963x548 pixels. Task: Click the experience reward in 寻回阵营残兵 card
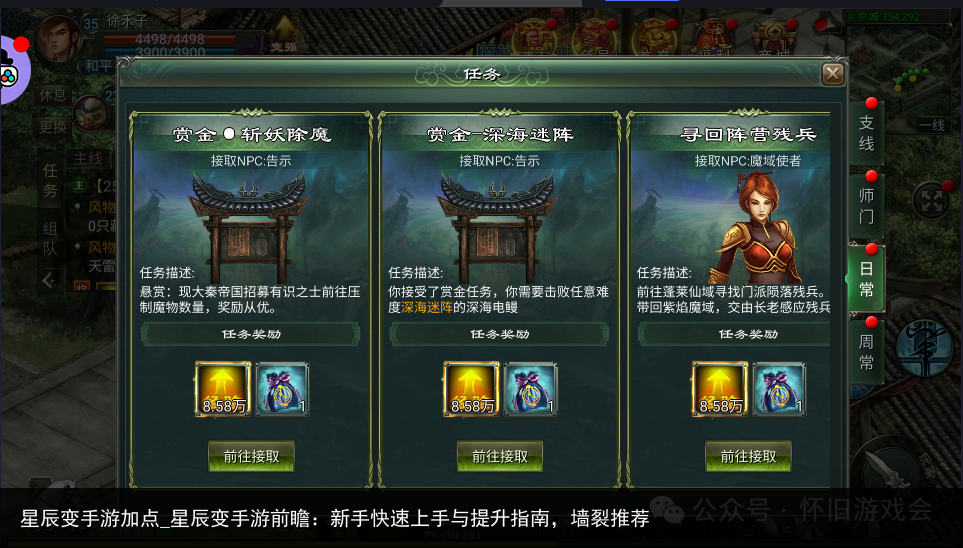pyautogui.click(x=720, y=389)
